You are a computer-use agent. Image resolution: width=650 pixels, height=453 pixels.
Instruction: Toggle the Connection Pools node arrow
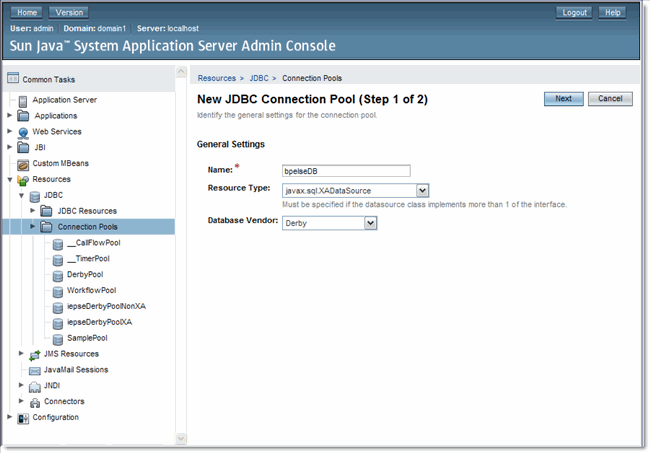pos(33,226)
